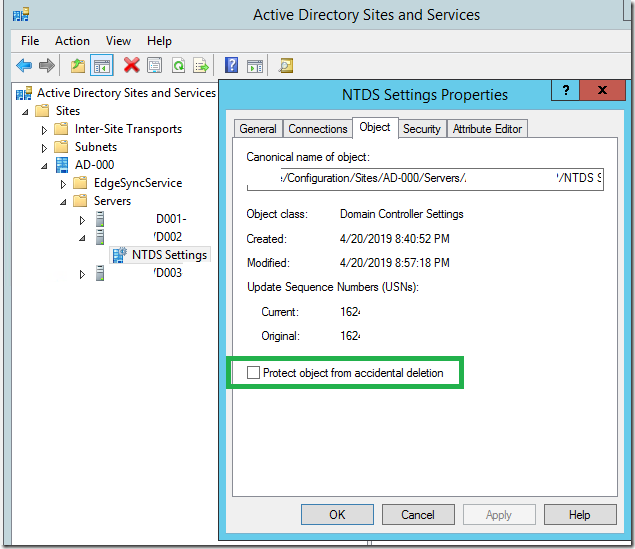
Task: Click the export list toolbar icon
Action: [x=201, y=65]
